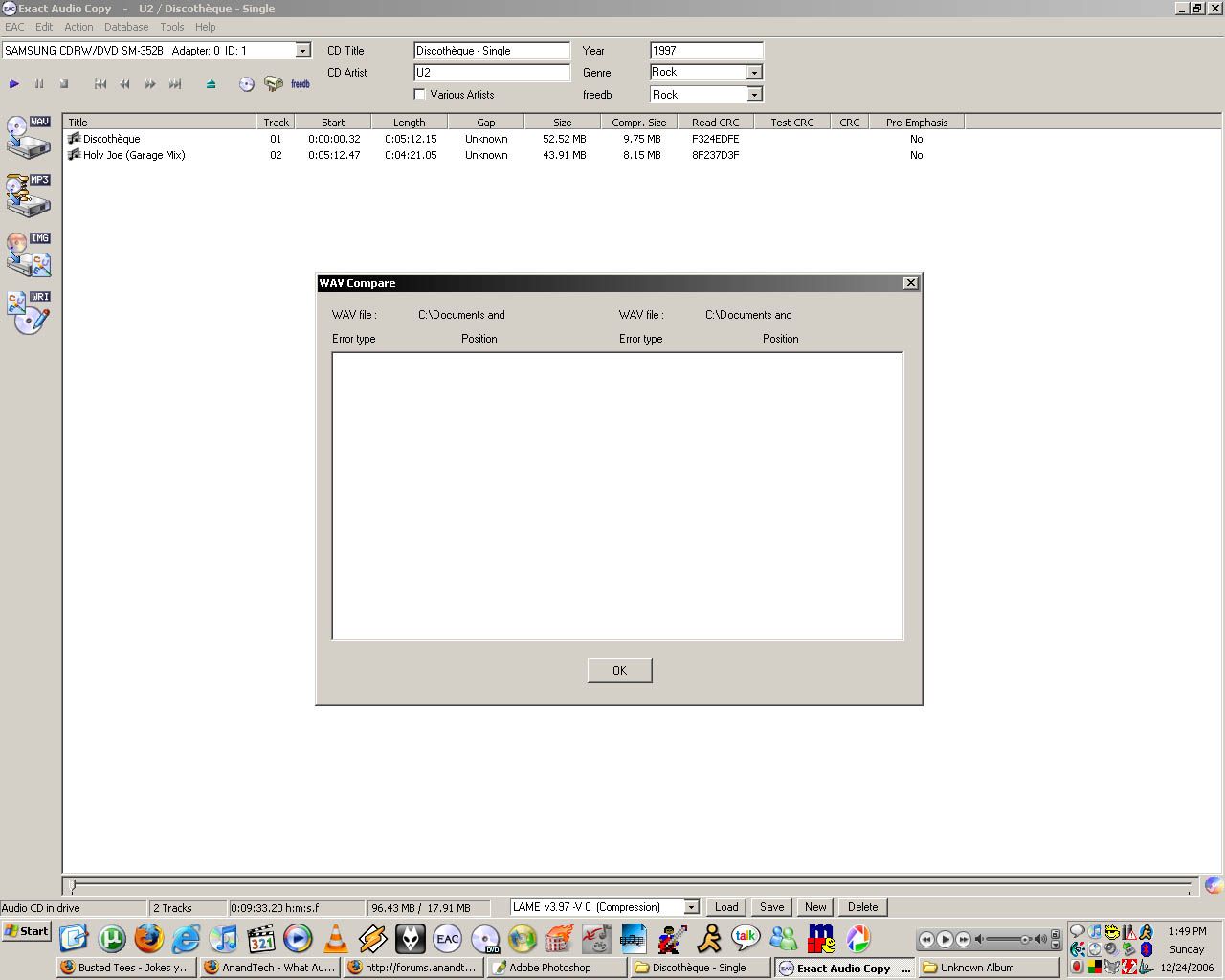Open the LAME compression profile dropdown
Image resolution: width=1225 pixels, height=980 pixels.
691,907
